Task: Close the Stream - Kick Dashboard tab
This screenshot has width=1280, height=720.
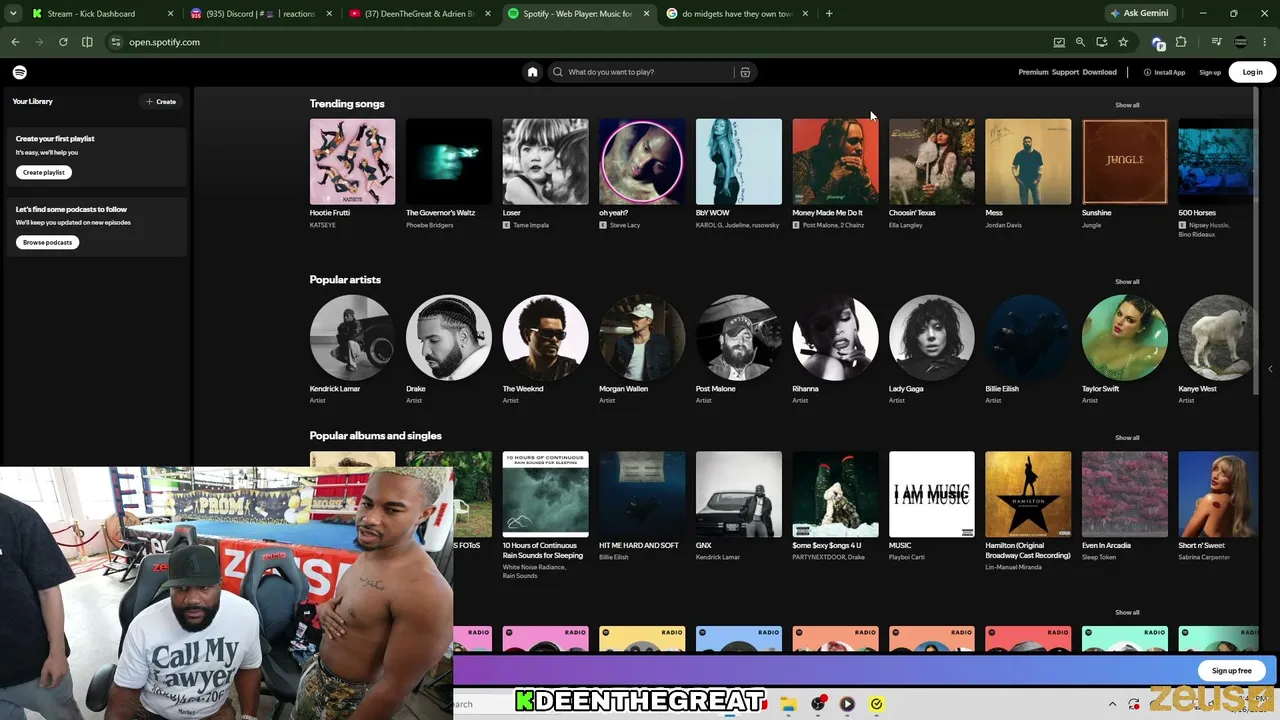Action: coord(170,14)
